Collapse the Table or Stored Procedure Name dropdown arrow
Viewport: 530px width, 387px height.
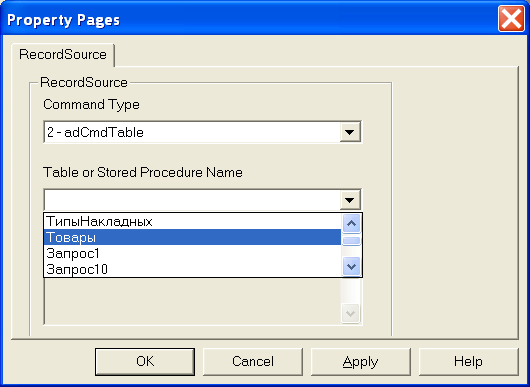tap(350, 200)
